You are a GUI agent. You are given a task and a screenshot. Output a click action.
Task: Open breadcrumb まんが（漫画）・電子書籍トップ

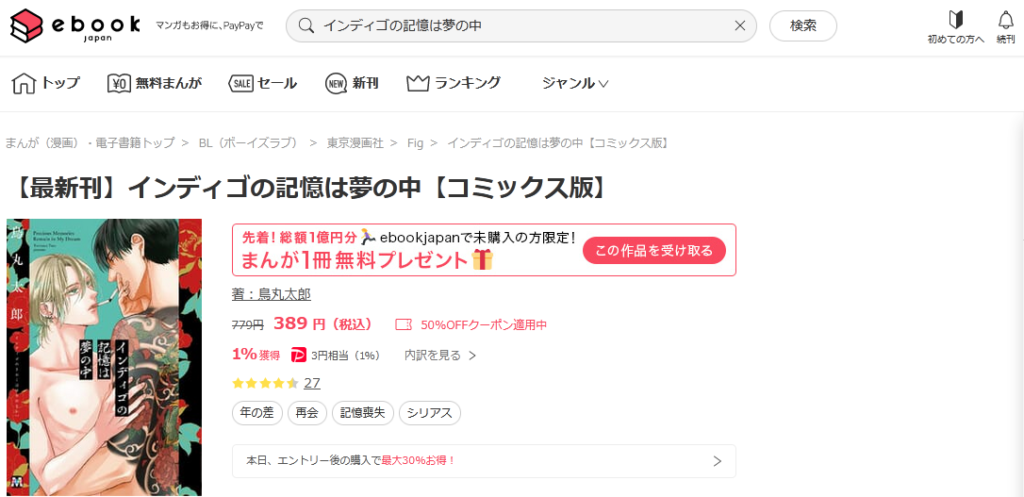(x=89, y=143)
